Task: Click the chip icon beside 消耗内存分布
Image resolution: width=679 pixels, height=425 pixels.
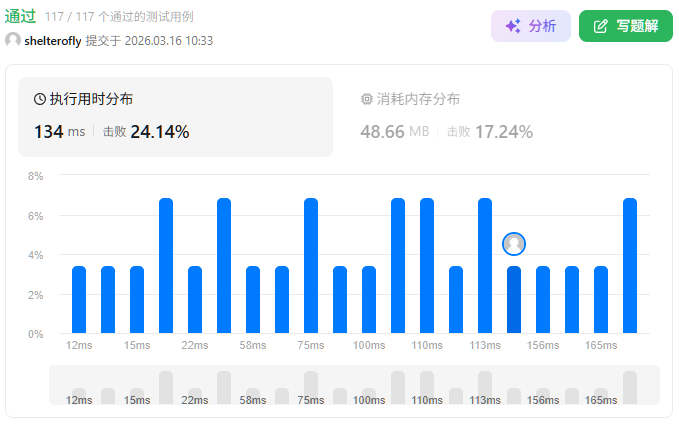Action: (366, 99)
